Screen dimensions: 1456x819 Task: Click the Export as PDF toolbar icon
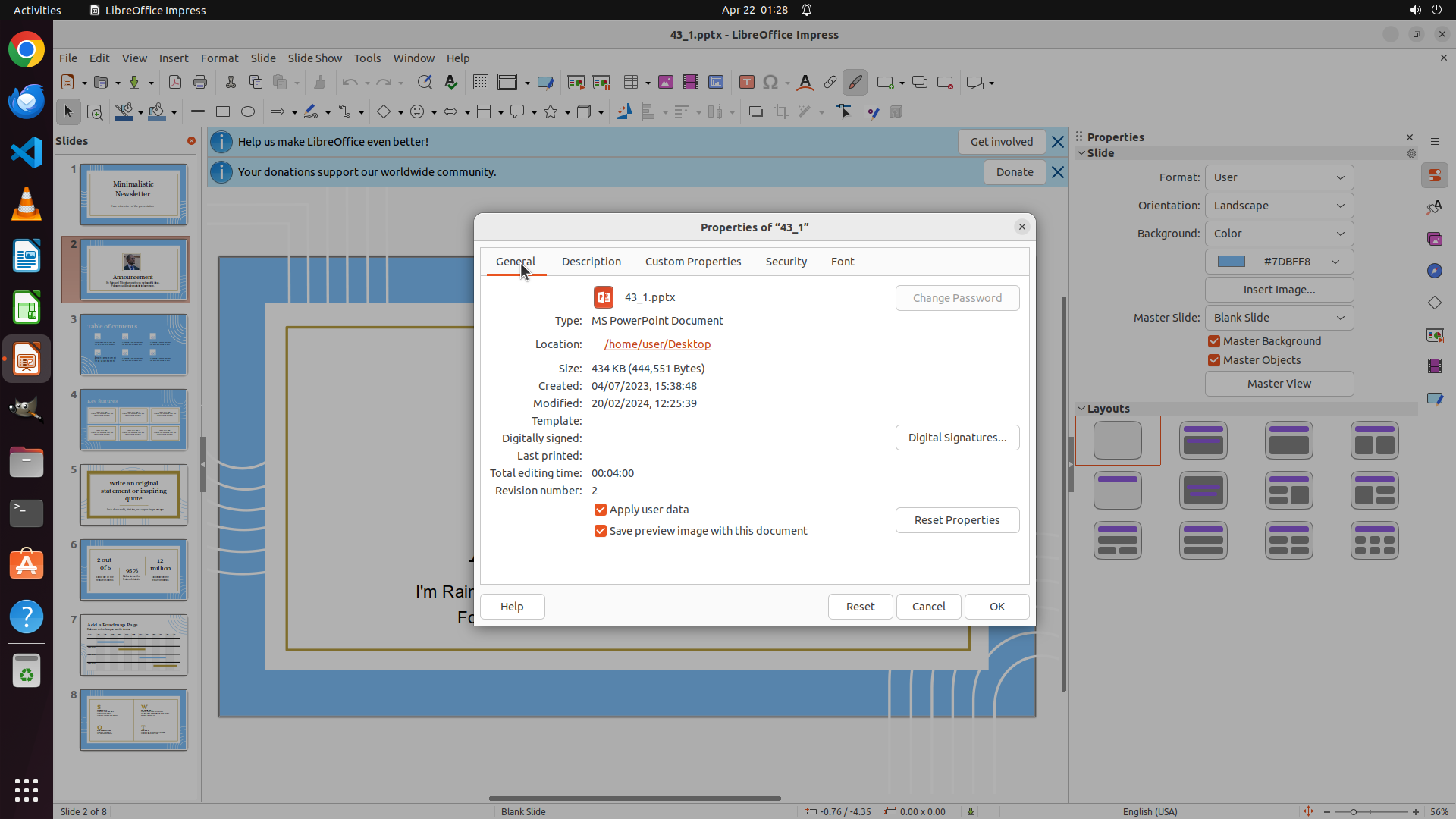tap(175, 83)
